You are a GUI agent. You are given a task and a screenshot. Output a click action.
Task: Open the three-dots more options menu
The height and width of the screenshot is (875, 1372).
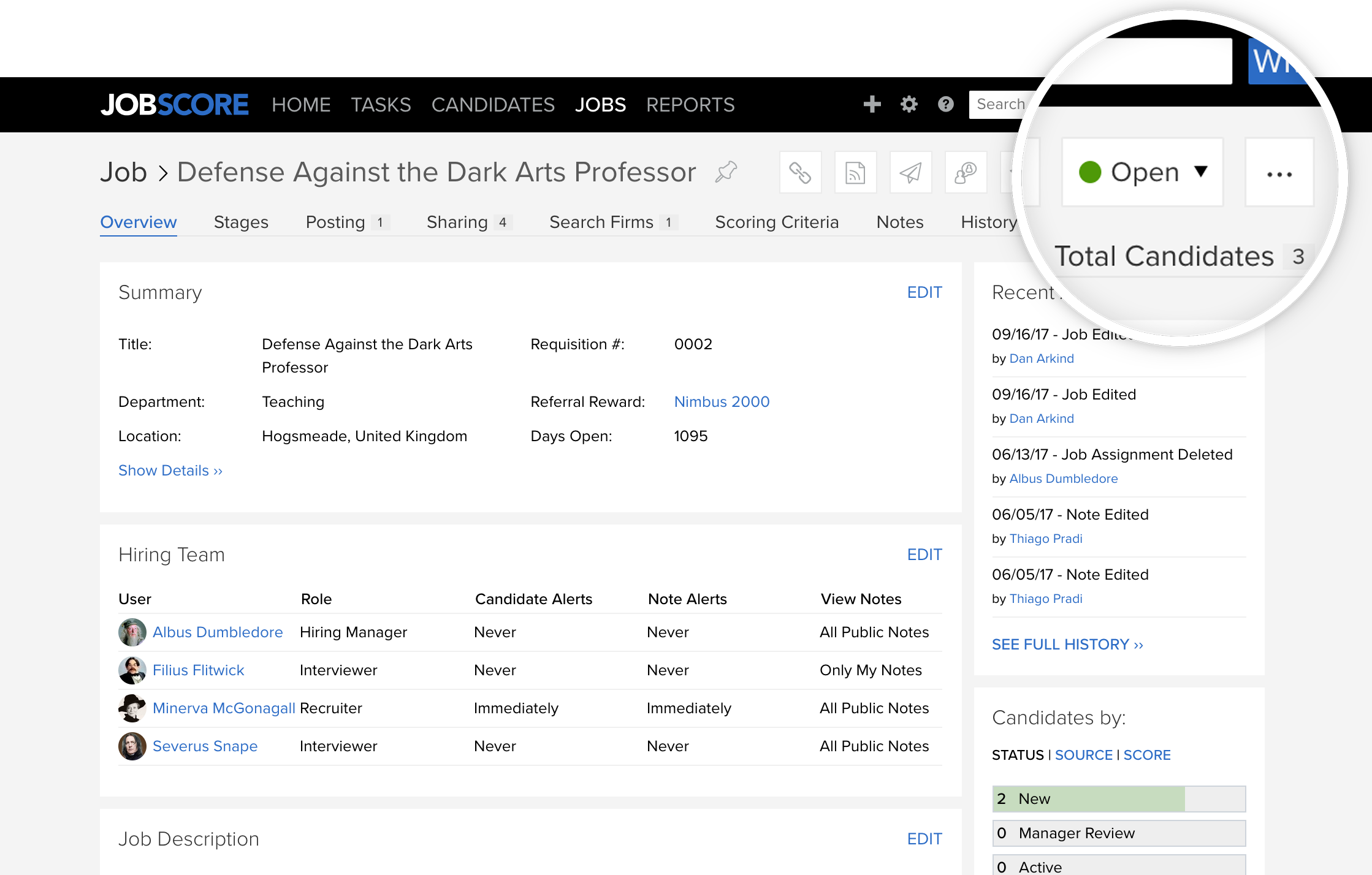pyautogui.click(x=1279, y=173)
